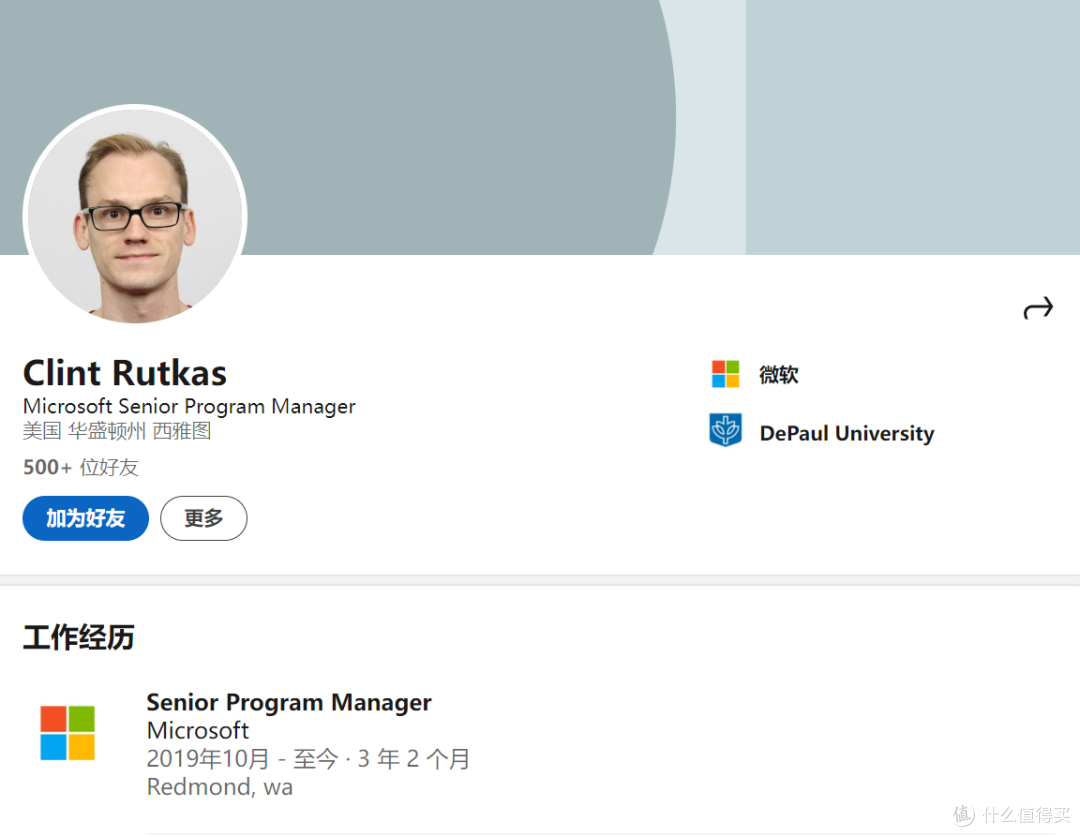Click the Senior Program Manager job title

(x=289, y=702)
